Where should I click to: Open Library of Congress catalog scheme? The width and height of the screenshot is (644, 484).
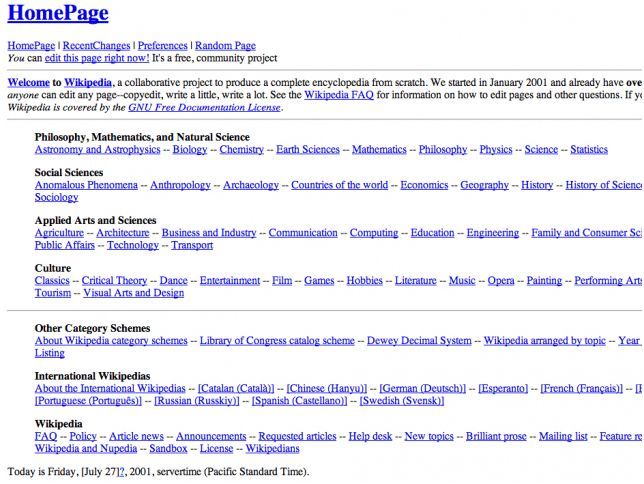(277, 341)
